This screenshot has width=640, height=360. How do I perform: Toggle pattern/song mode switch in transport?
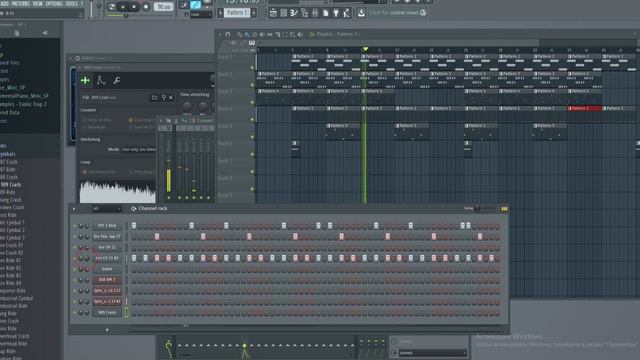[x=112, y=7]
